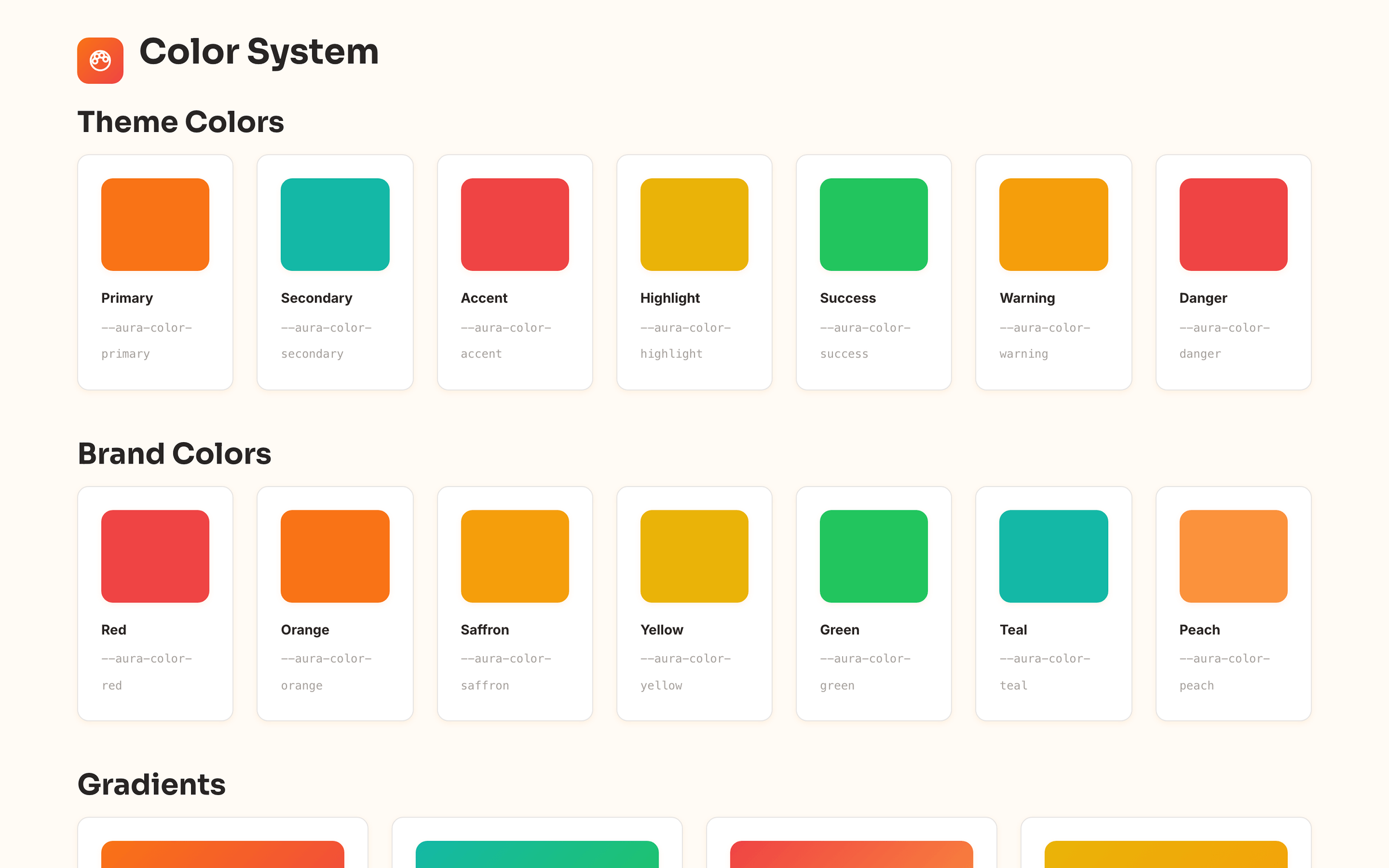Image resolution: width=1389 pixels, height=868 pixels.
Task: Click the Teal brand label
Action: [x=1013, y=630]
